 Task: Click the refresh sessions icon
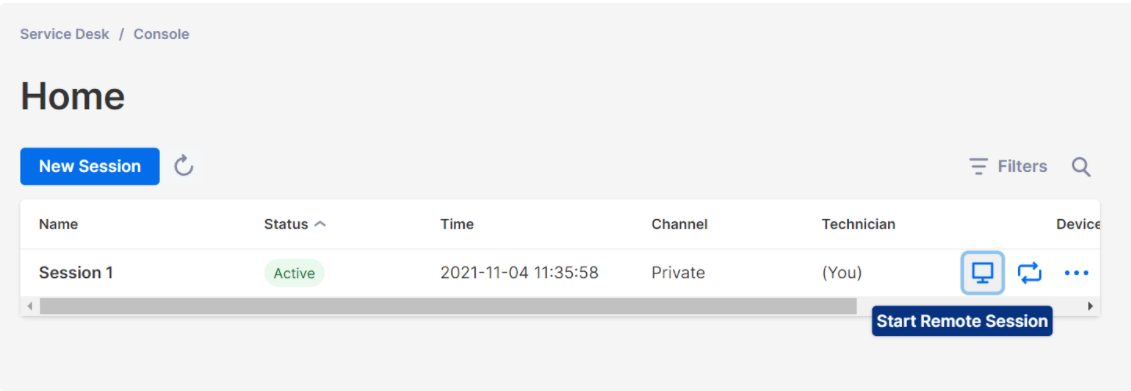[184, 166]
